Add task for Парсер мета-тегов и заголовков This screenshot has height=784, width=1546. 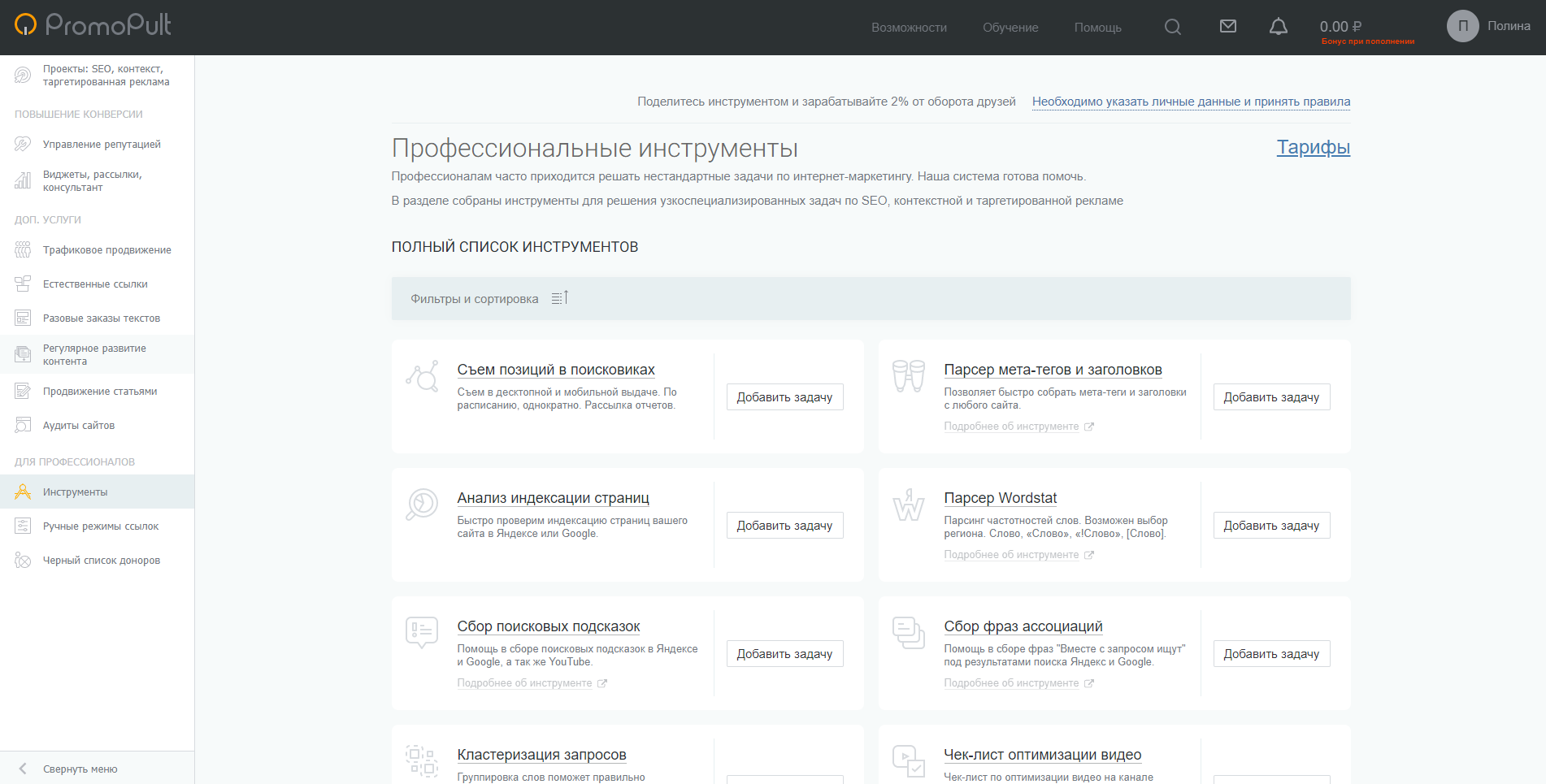[1271, 397]
